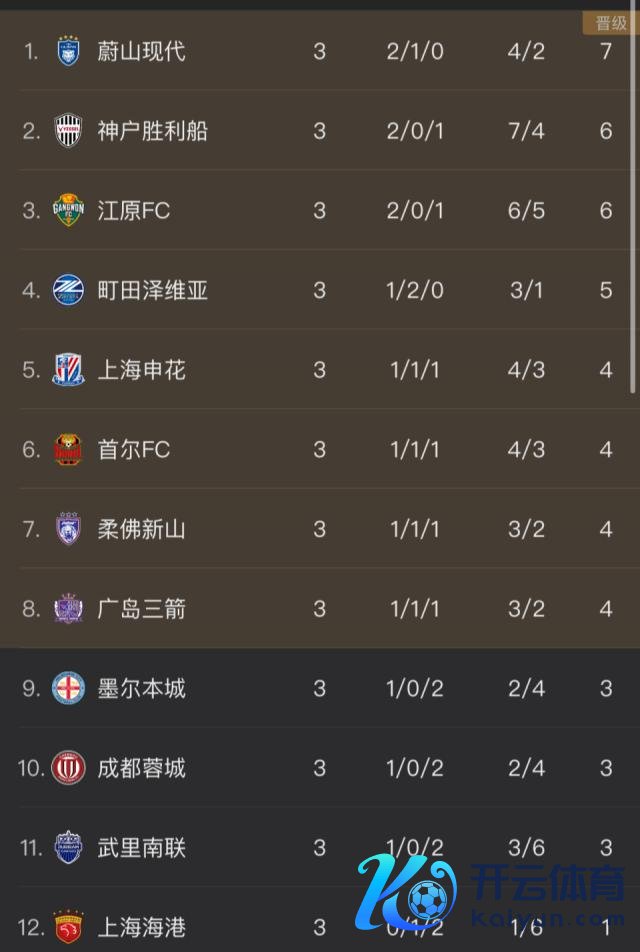Click the 上海申花 team crest icon

(69, 370)
